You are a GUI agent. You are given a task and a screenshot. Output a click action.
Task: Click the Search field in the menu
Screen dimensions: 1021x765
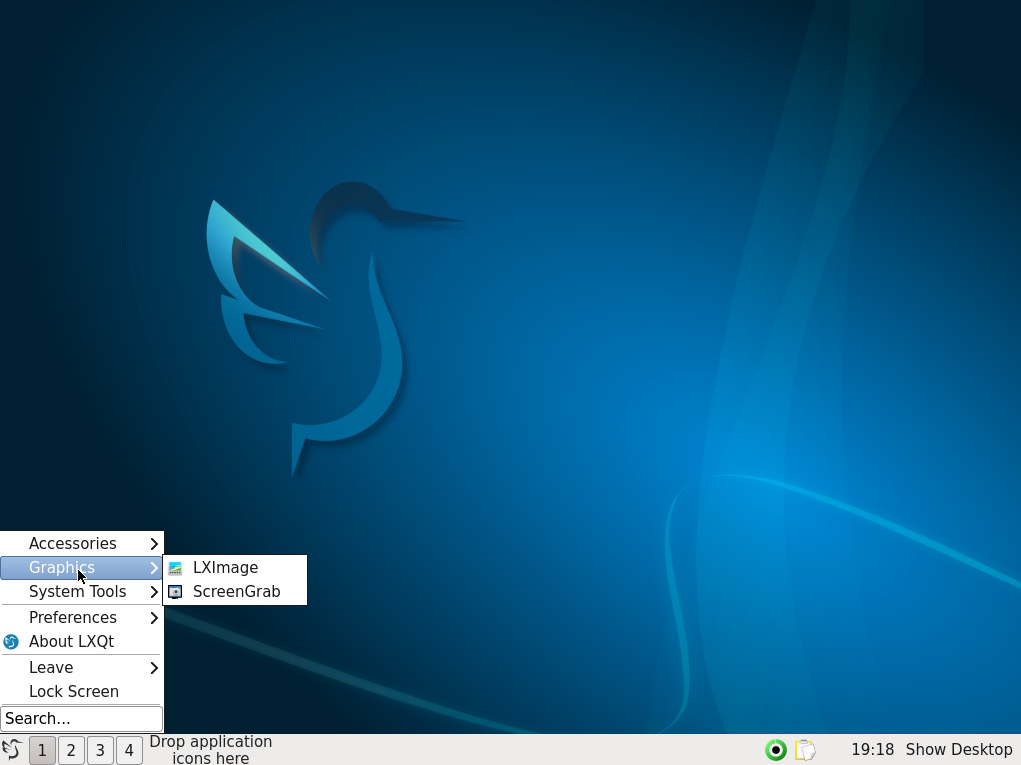[81, 718]
